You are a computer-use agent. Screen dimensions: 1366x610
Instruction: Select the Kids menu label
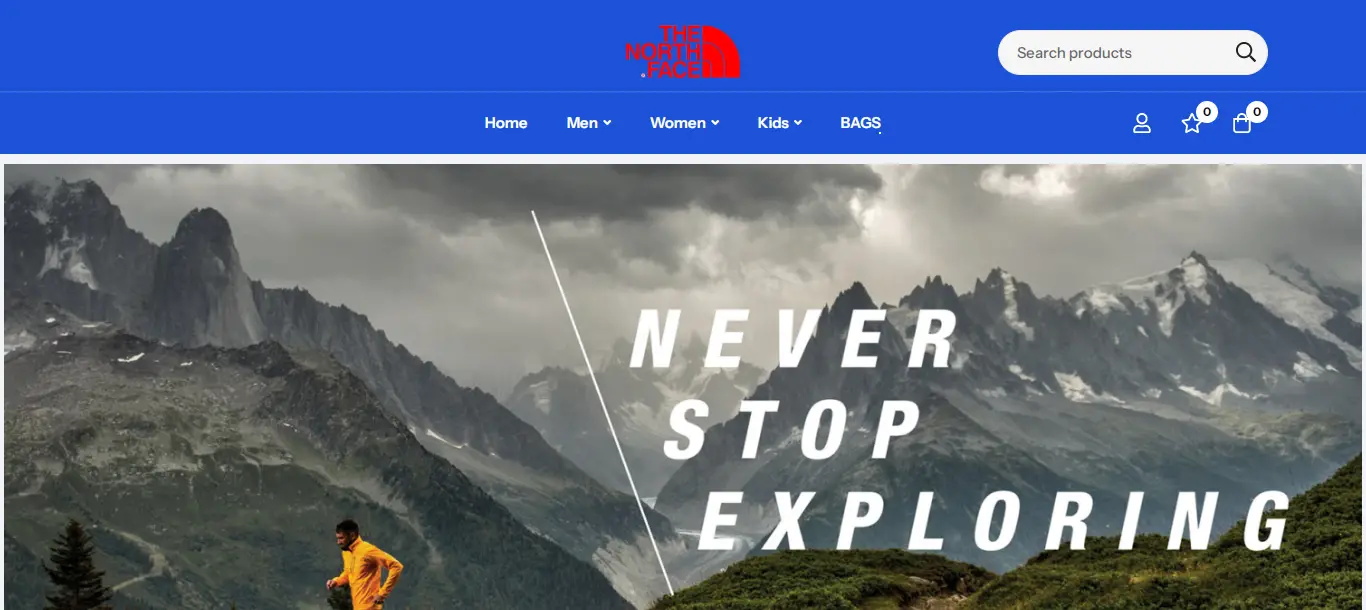coord(773,123)
